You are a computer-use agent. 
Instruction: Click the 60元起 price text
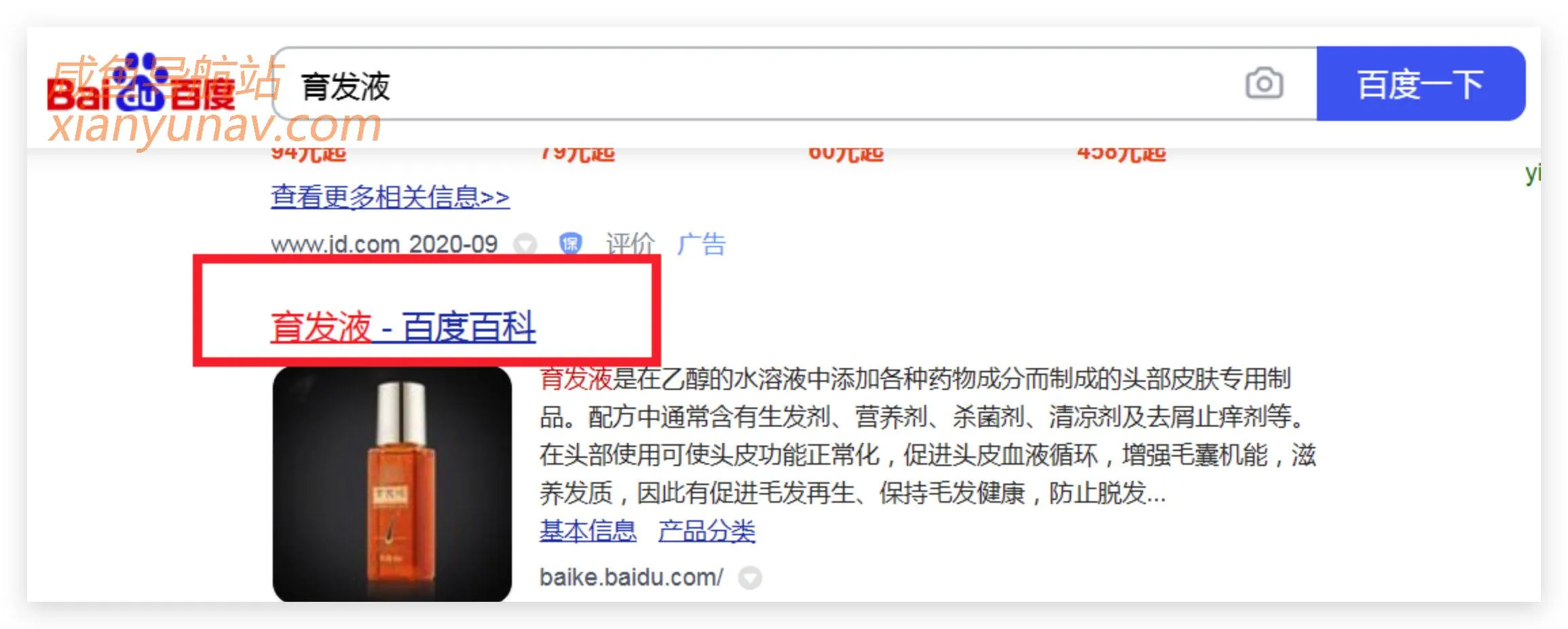pyautogui.click(x=846, y=154)
